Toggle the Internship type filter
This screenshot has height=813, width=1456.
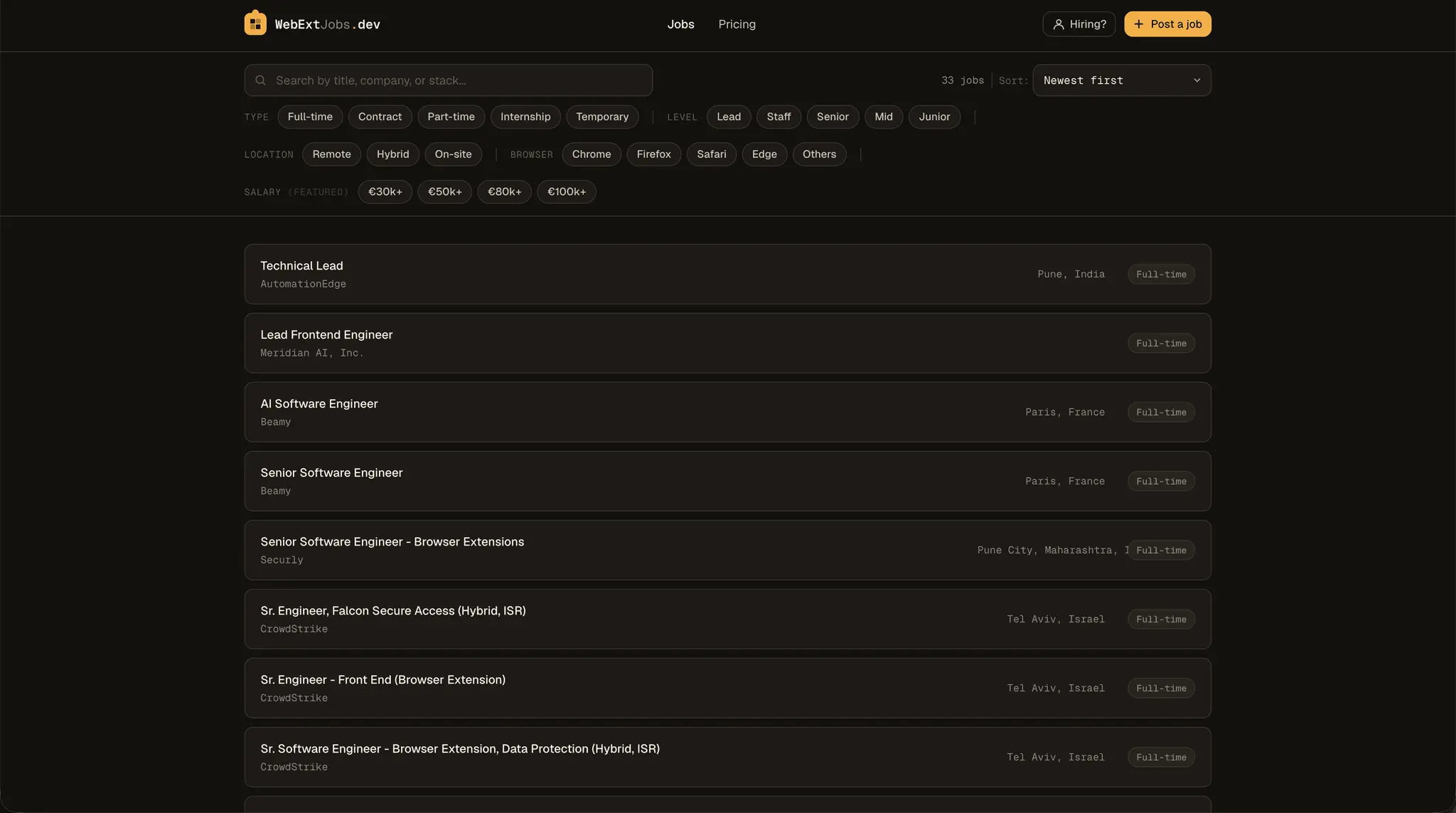coord(525,117)
